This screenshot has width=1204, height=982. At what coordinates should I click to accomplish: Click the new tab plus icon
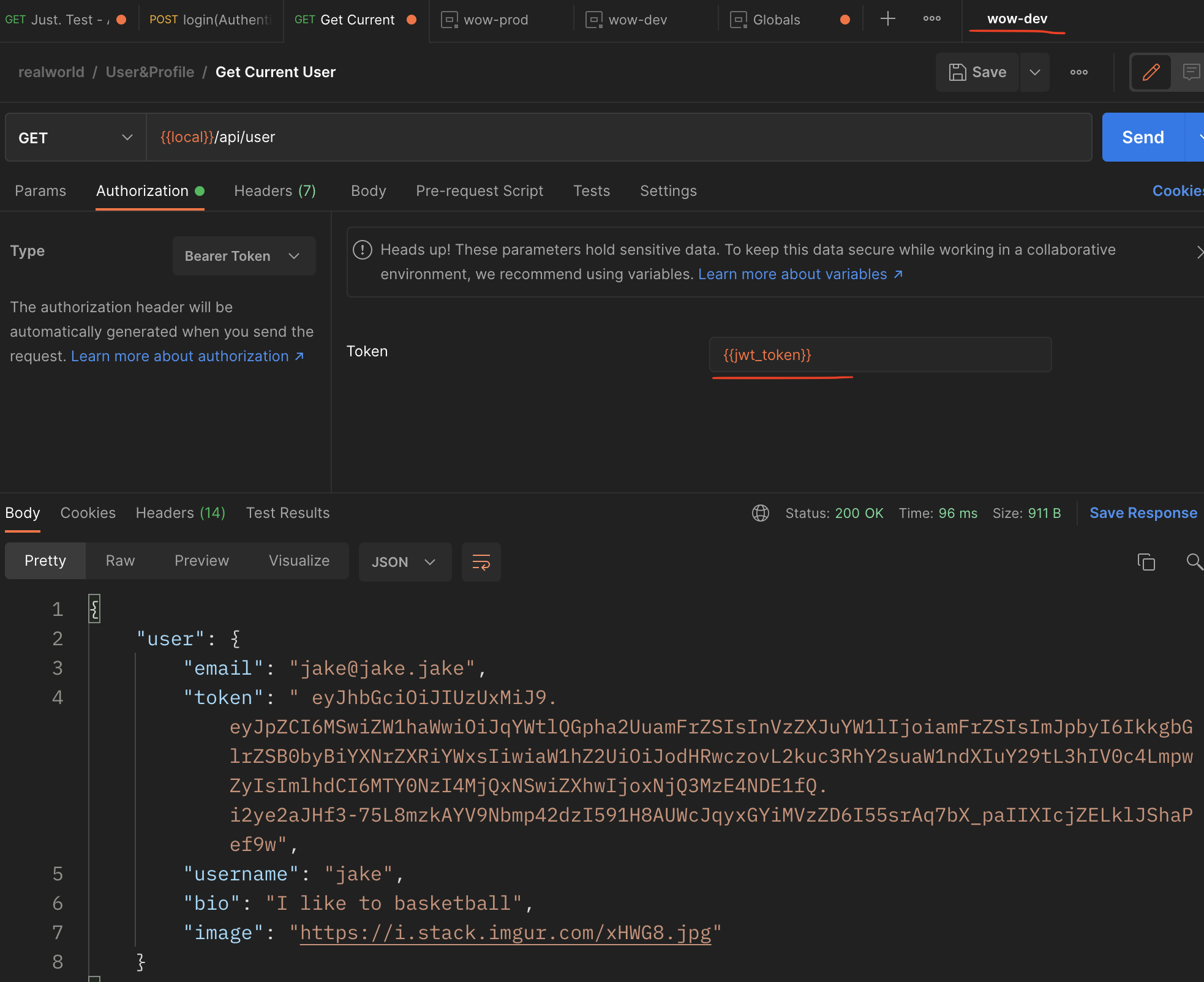887,19
